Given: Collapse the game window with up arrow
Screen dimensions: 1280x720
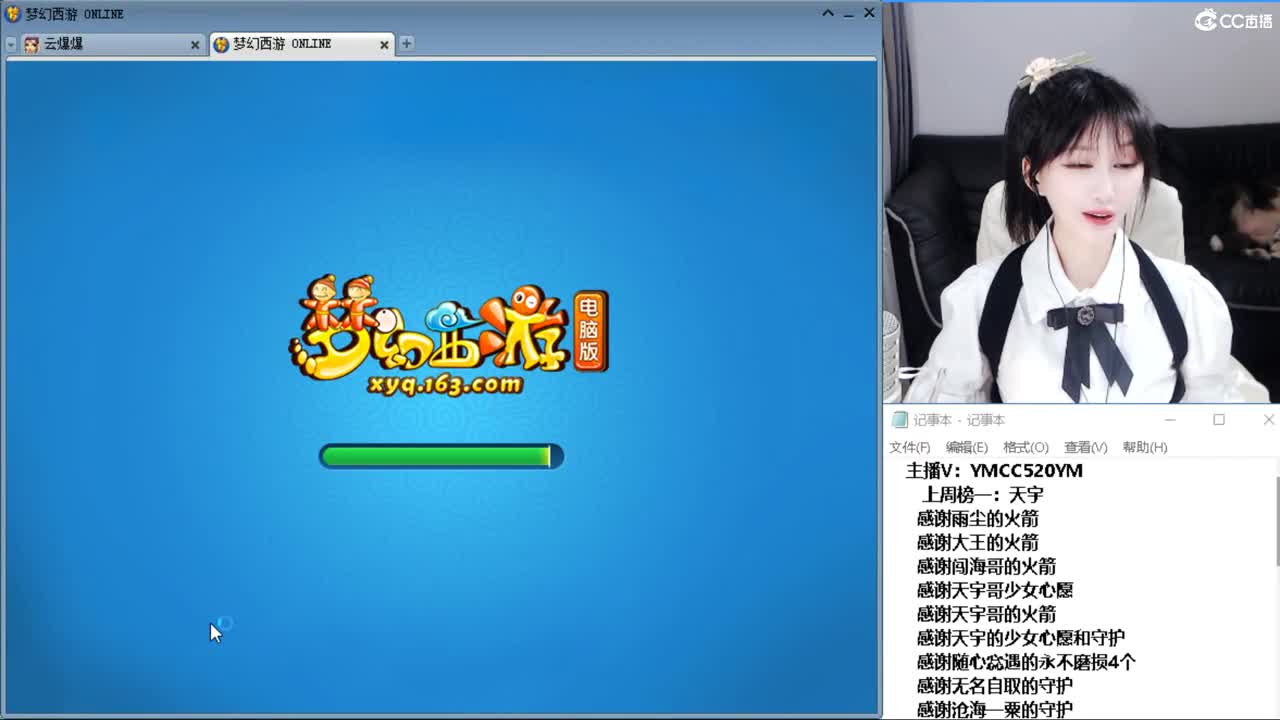Looking at the screenshot, I should (x=828, y=13).
